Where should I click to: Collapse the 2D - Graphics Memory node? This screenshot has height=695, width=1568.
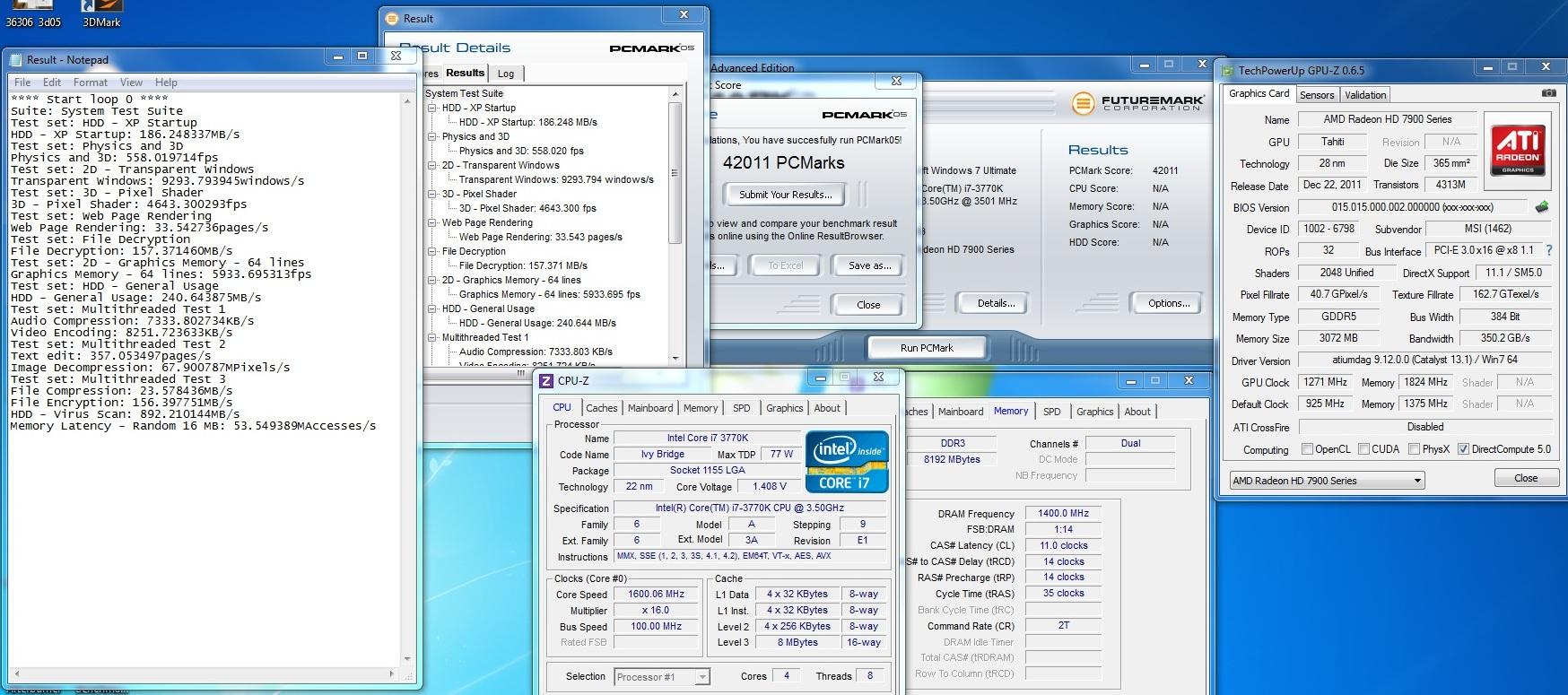pyautogui.click(x=432, y=280)
